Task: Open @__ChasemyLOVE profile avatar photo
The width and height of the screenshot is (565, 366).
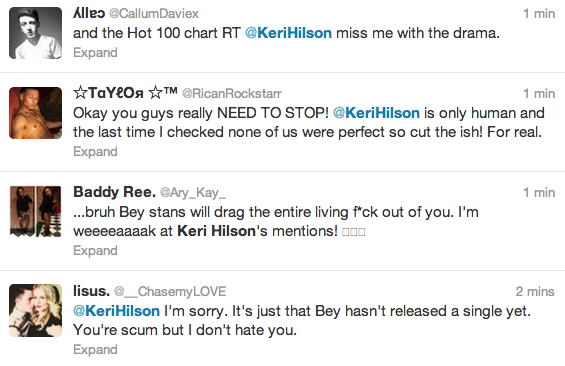Action: 35,311
